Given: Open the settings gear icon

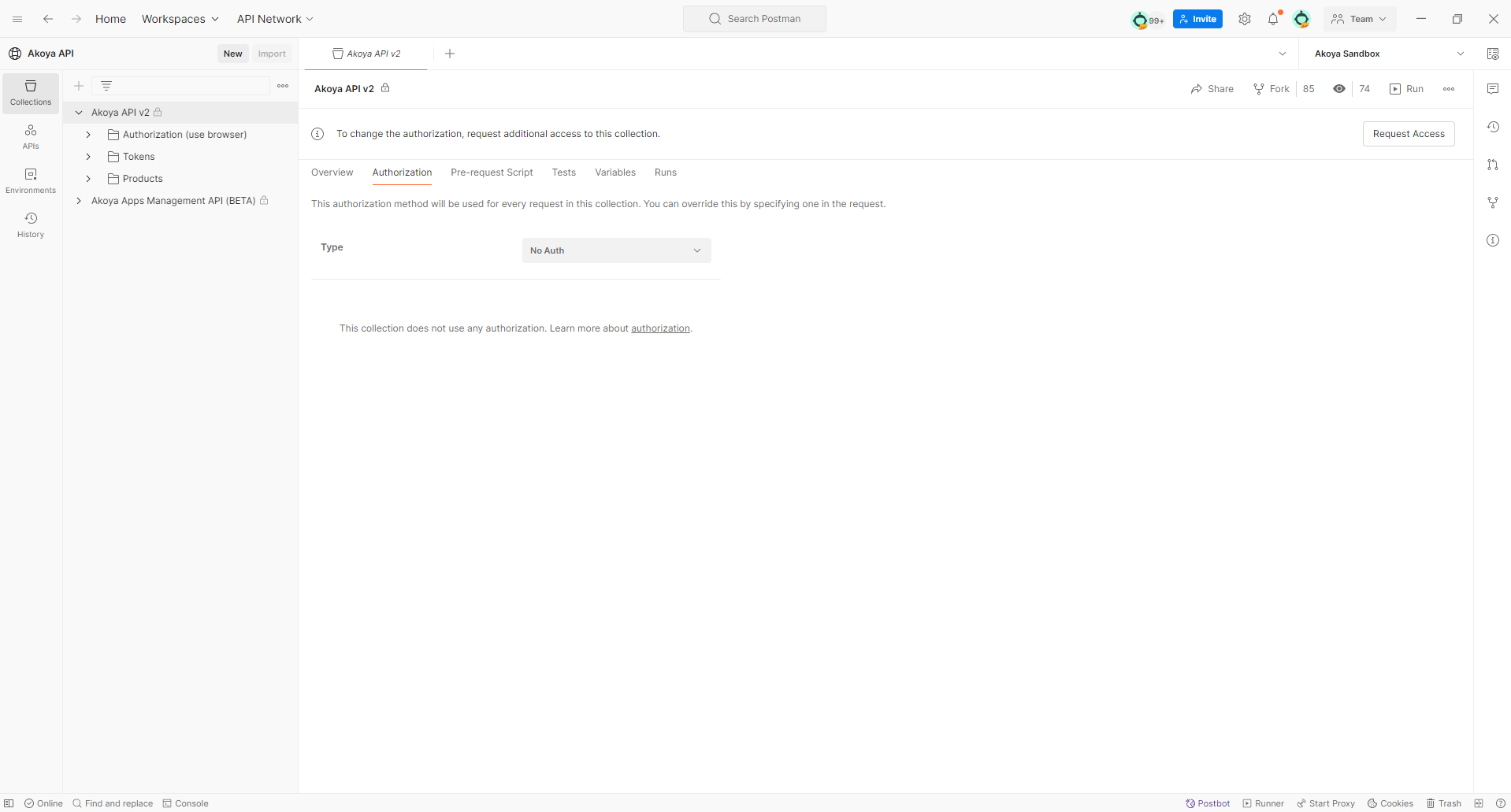Looking at the screenshot, I should 1245,19.
